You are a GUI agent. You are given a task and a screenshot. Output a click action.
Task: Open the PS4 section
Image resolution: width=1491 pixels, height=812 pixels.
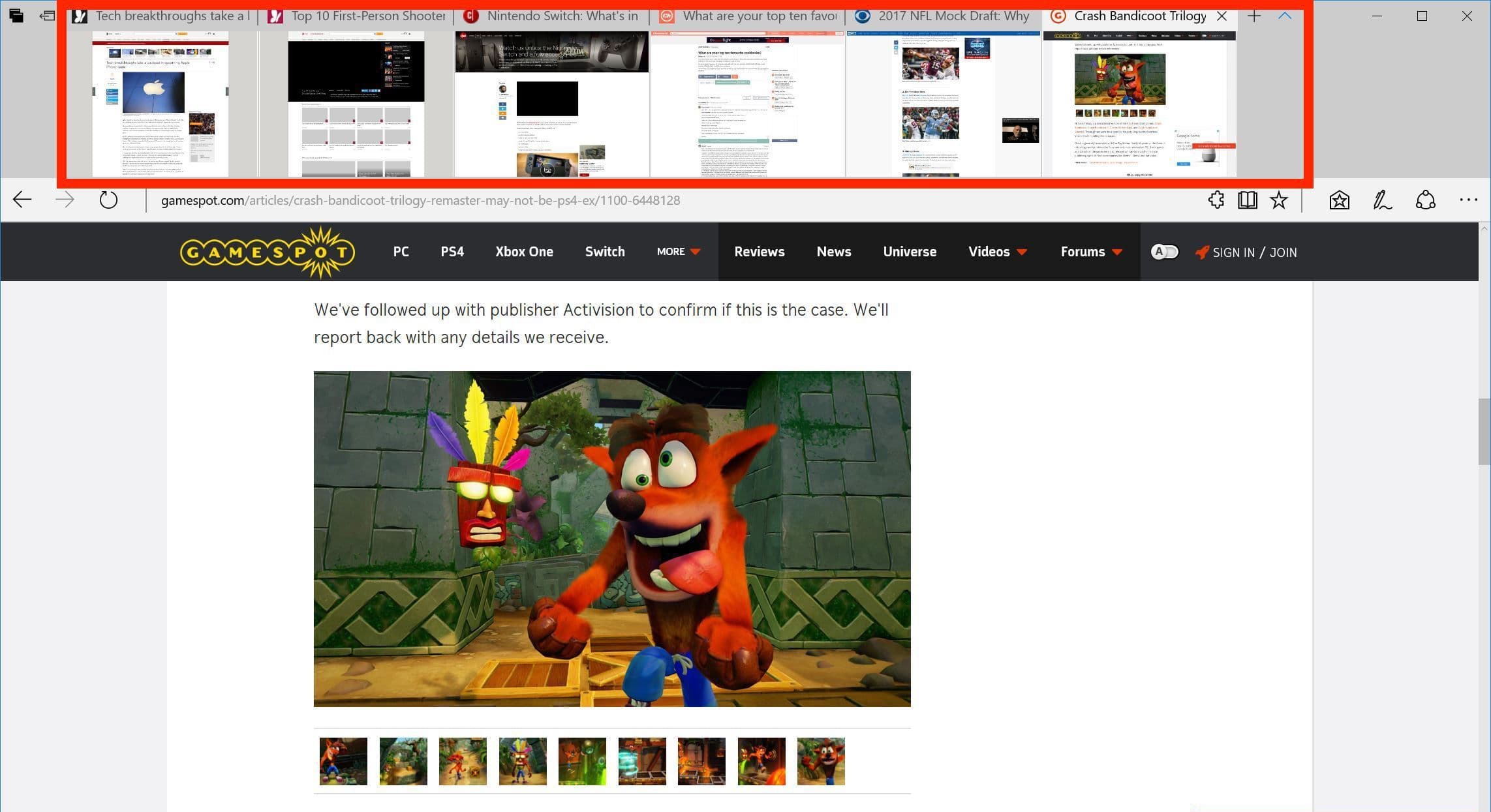pyautogui.click(x=452, y=252)
